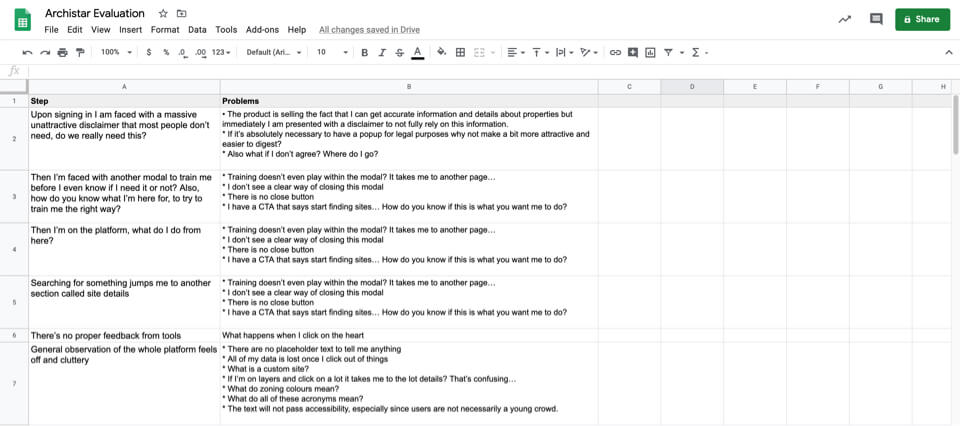Open the Add-ons menu
Viewport: 960px width, 426px height.
[x=262, y=30]
